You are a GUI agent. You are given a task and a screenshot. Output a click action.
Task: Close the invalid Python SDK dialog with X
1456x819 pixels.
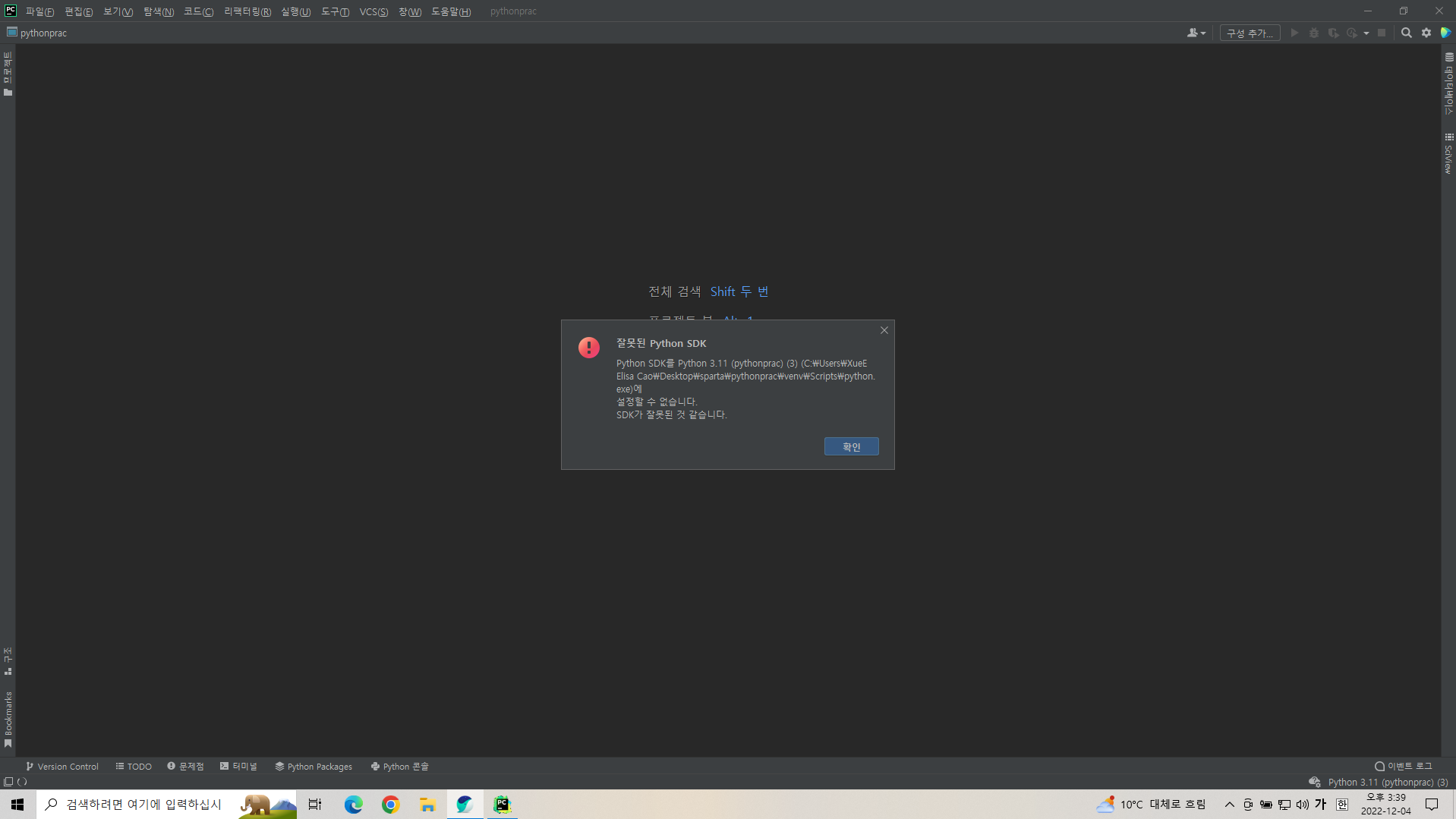pyautogui.click(x=884, y=330)
